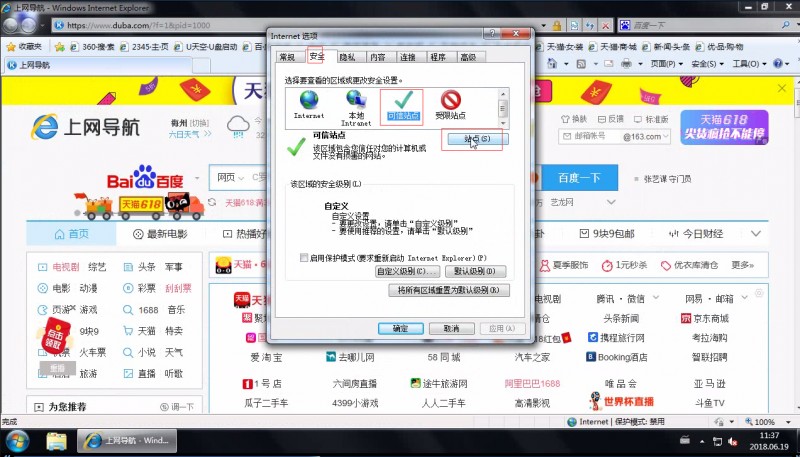Switch to the General (常规) tab
Viewport: 800px width, 457px height.
click(x=287, y=57)
